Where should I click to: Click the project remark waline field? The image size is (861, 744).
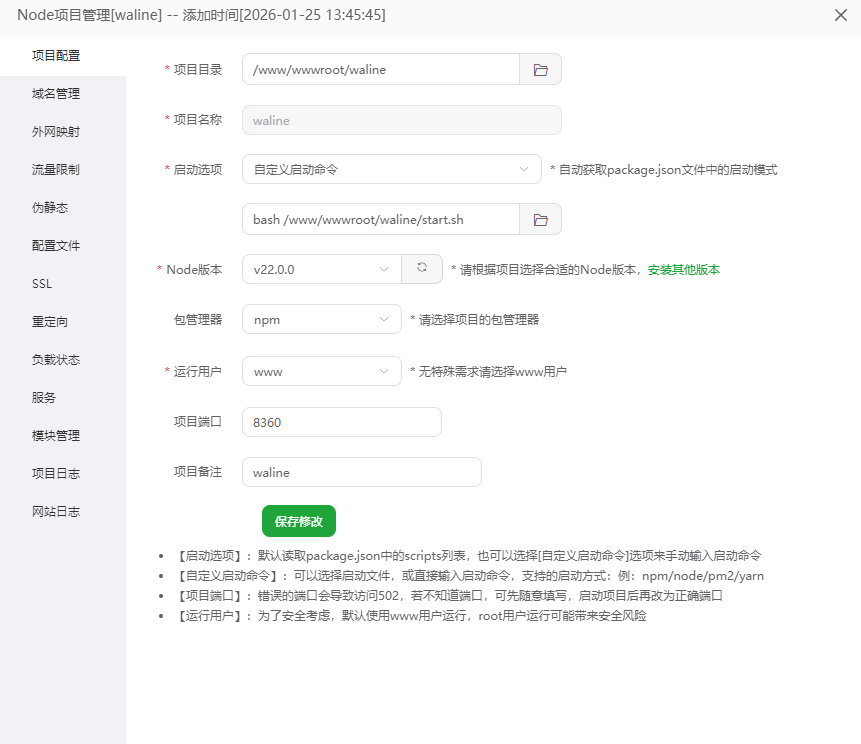point(361,472)
